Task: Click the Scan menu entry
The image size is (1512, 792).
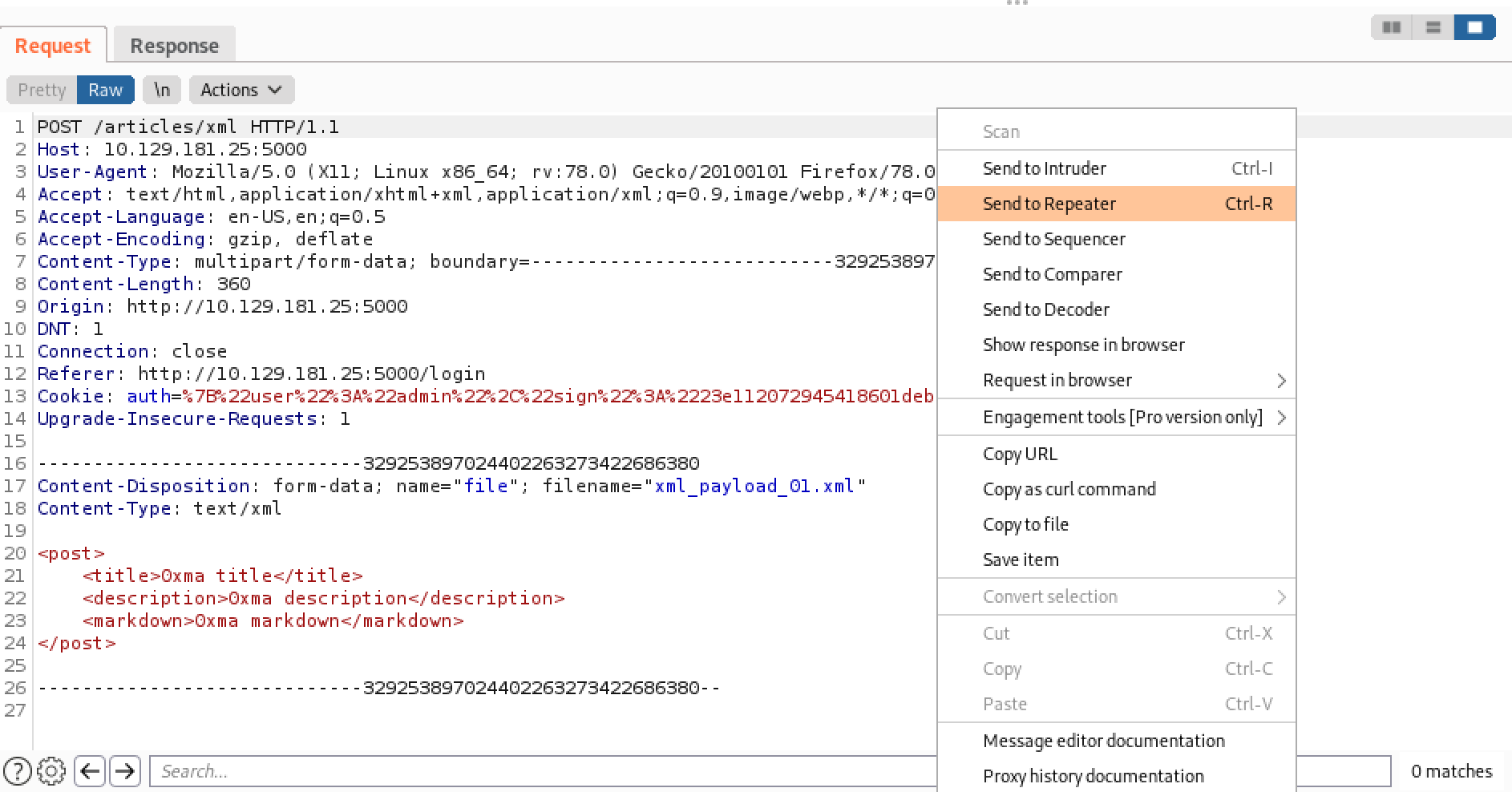Action: tap(1117, 131)
